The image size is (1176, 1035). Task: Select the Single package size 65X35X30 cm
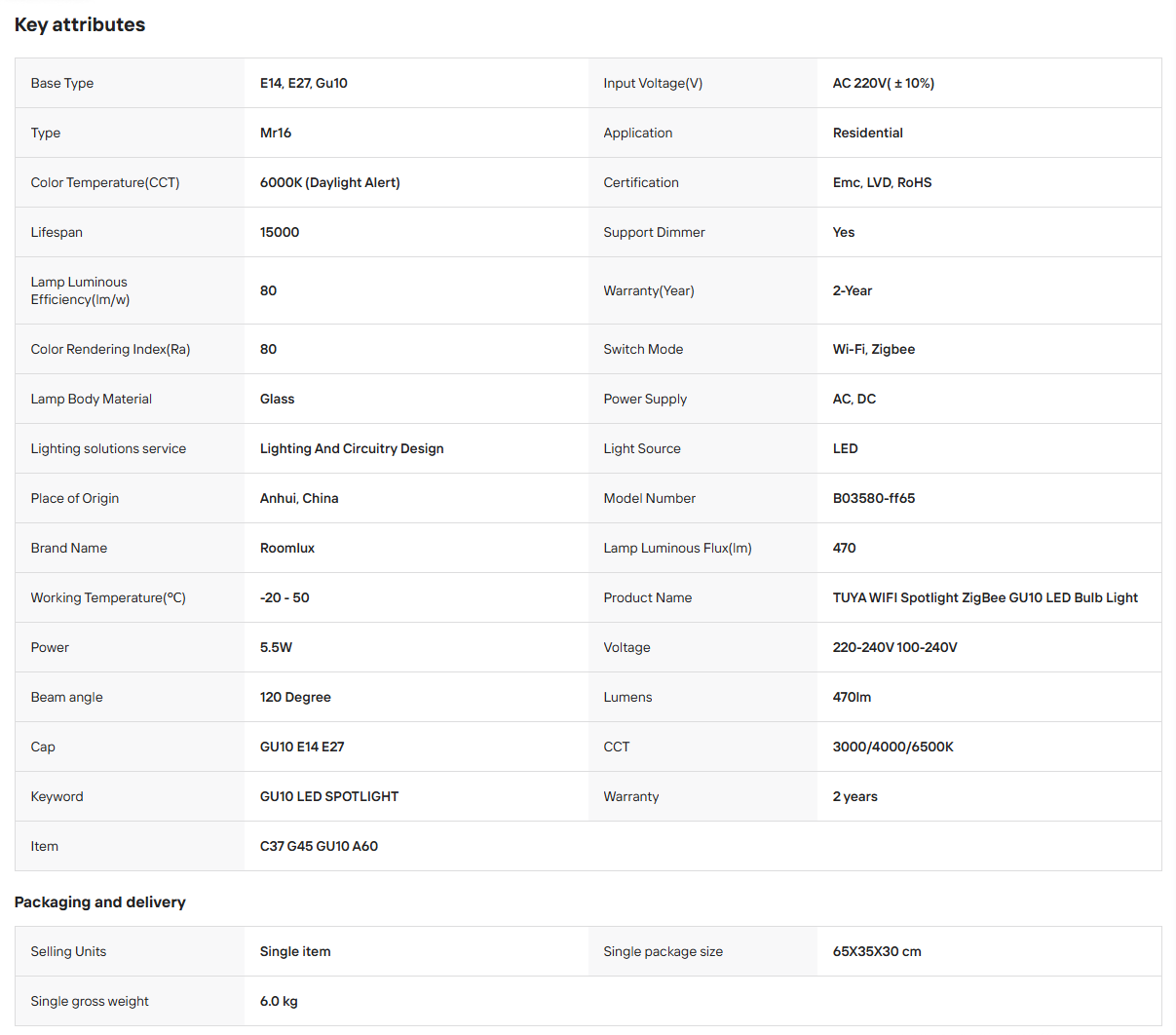click(x=877, y=951)
